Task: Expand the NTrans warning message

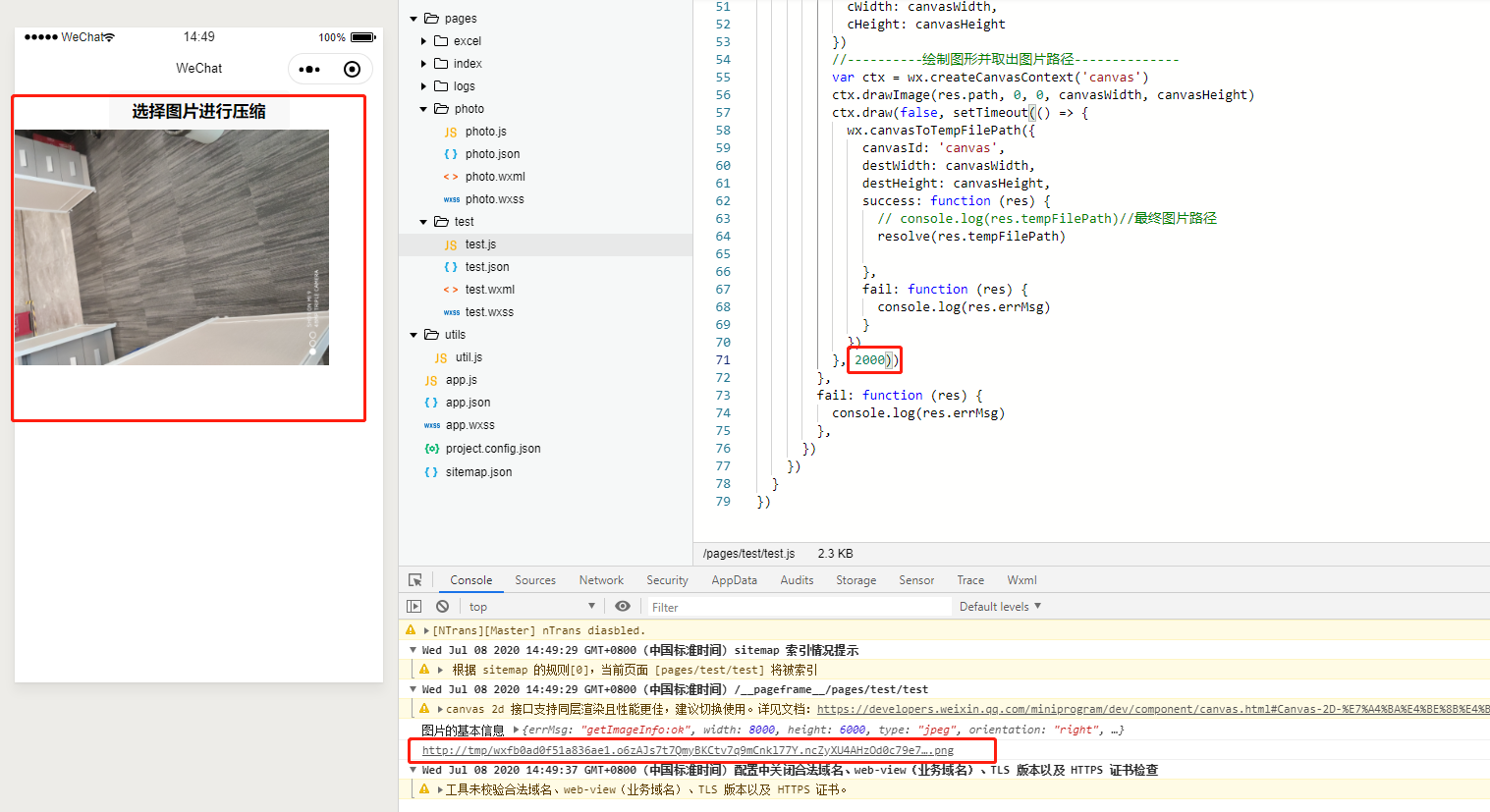Action: click(x=426, y=630)
